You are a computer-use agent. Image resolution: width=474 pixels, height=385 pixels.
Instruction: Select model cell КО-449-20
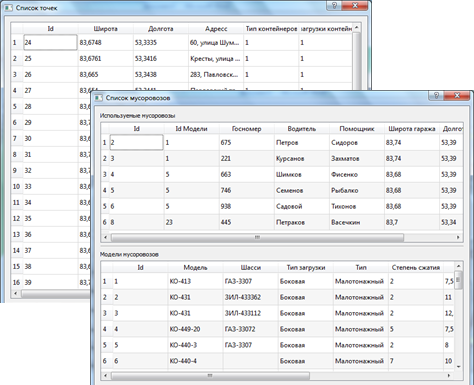[195, 329]
